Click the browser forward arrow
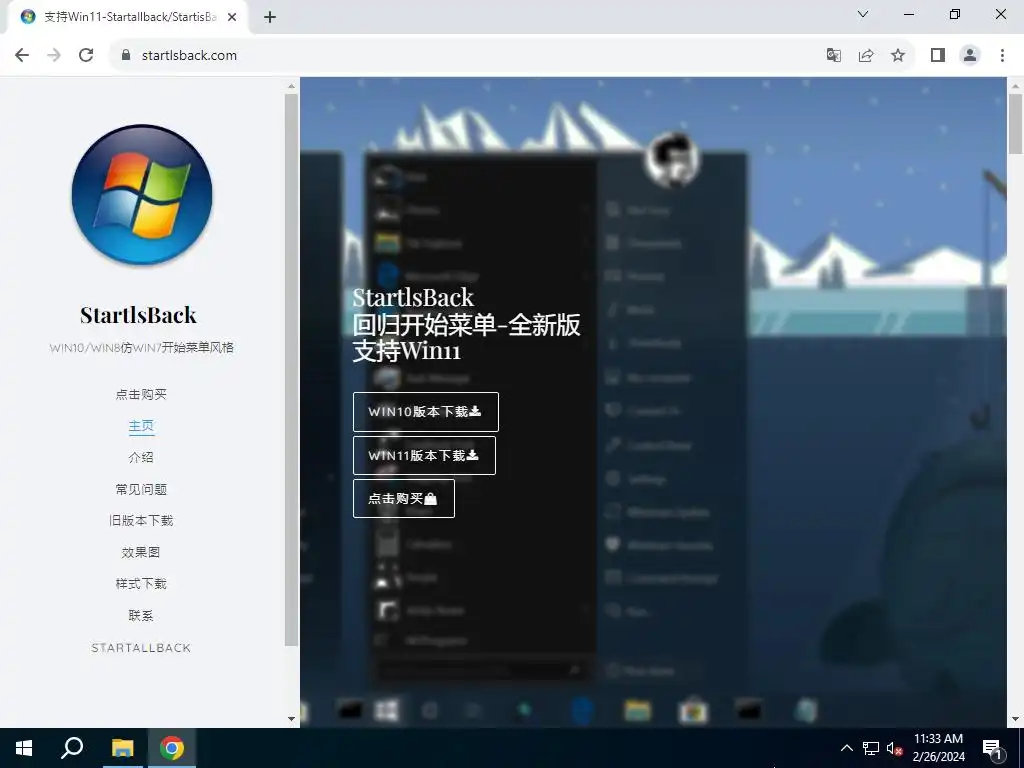 [x=54, y=55]
